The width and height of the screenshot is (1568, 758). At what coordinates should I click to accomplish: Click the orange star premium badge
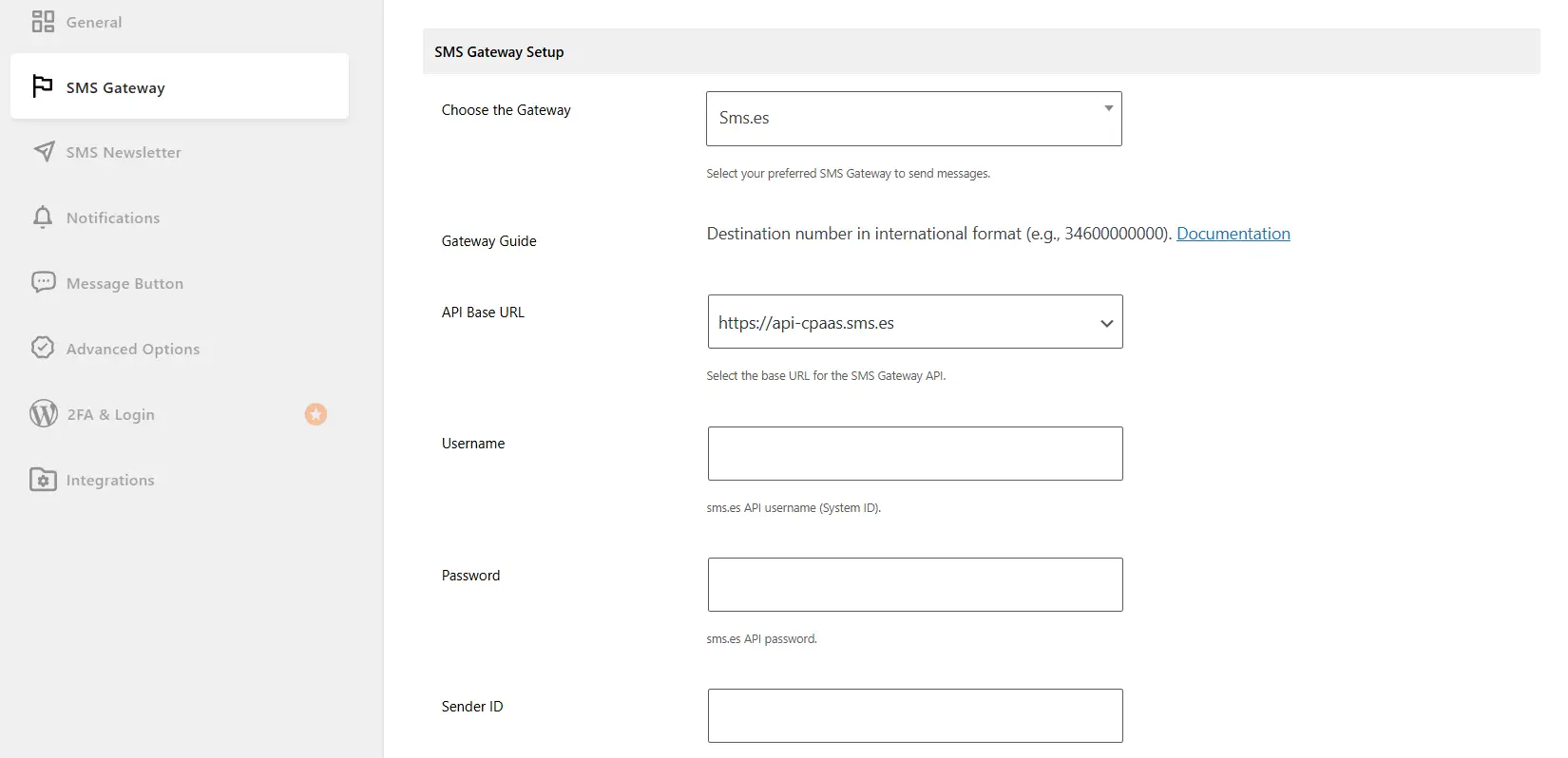point(316,414)
